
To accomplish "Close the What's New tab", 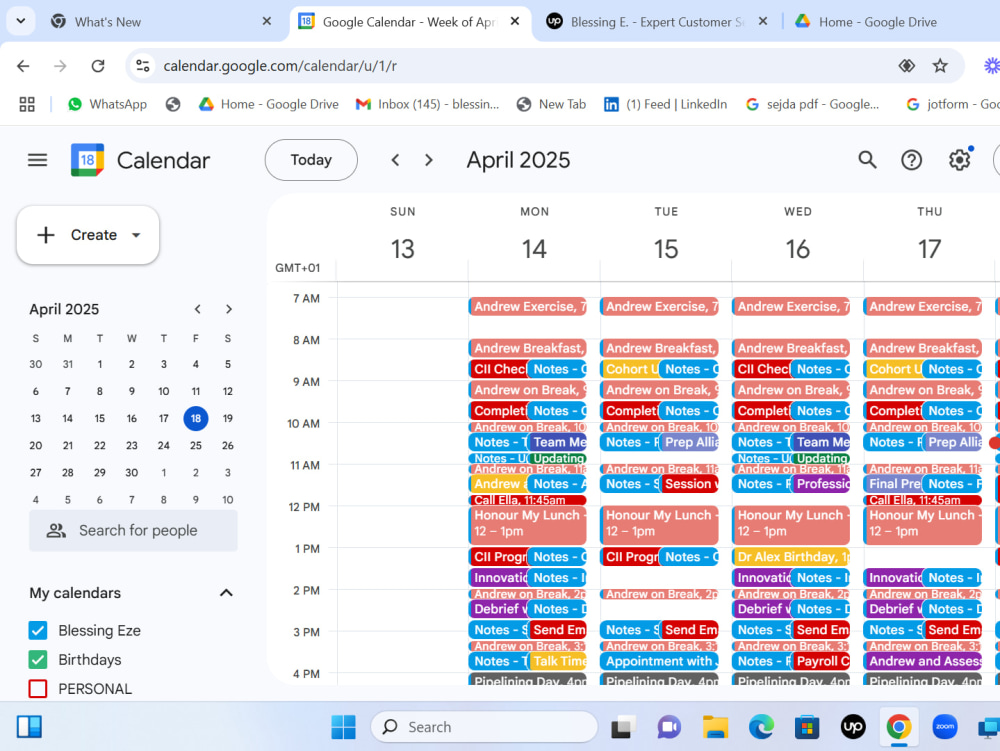I will pyautogui.click(x=267, y=22).
